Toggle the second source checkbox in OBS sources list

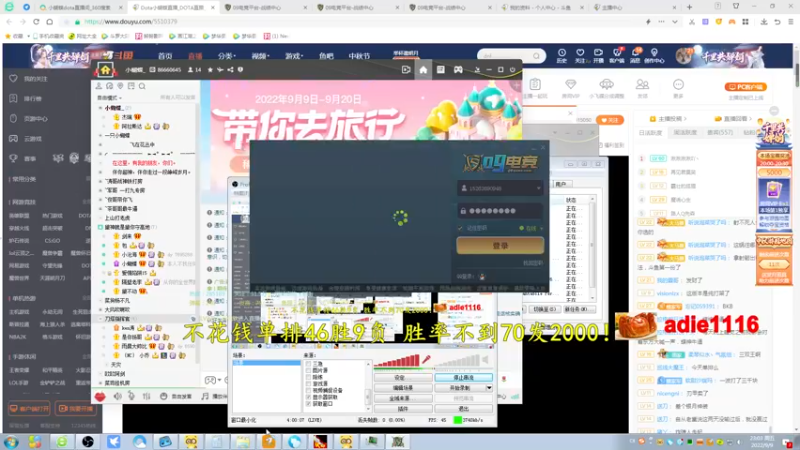tap(308, 370)
